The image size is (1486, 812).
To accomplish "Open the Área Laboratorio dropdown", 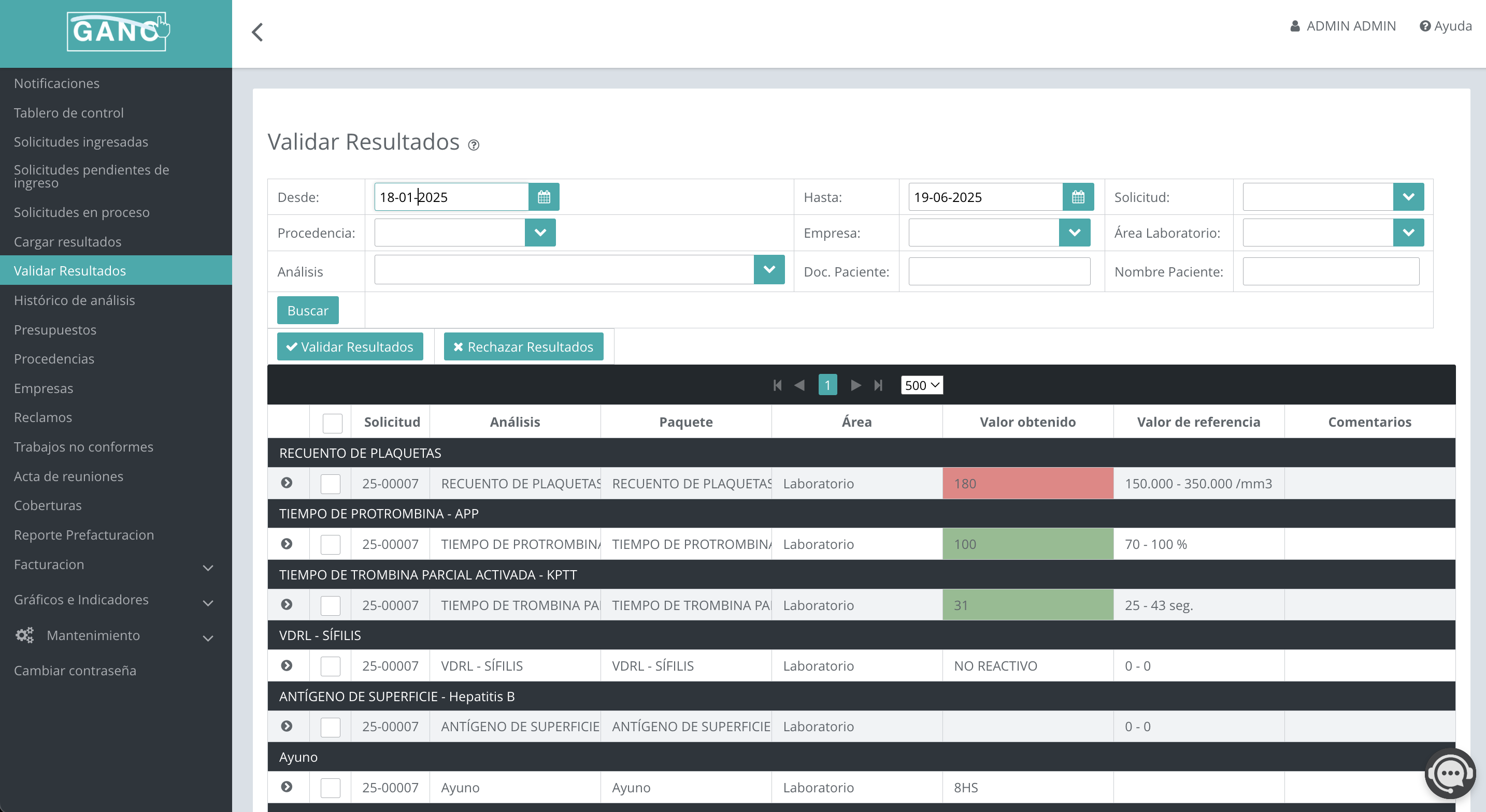I will click(x=1409, y=233).
